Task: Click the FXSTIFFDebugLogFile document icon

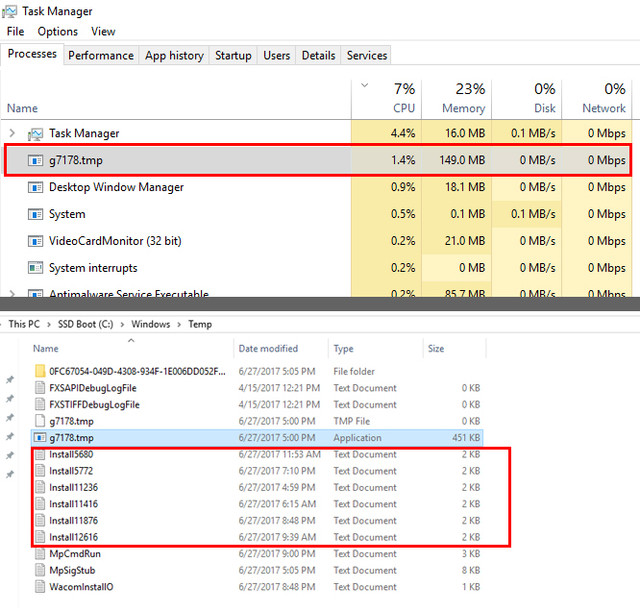Action: click(40, 404)
